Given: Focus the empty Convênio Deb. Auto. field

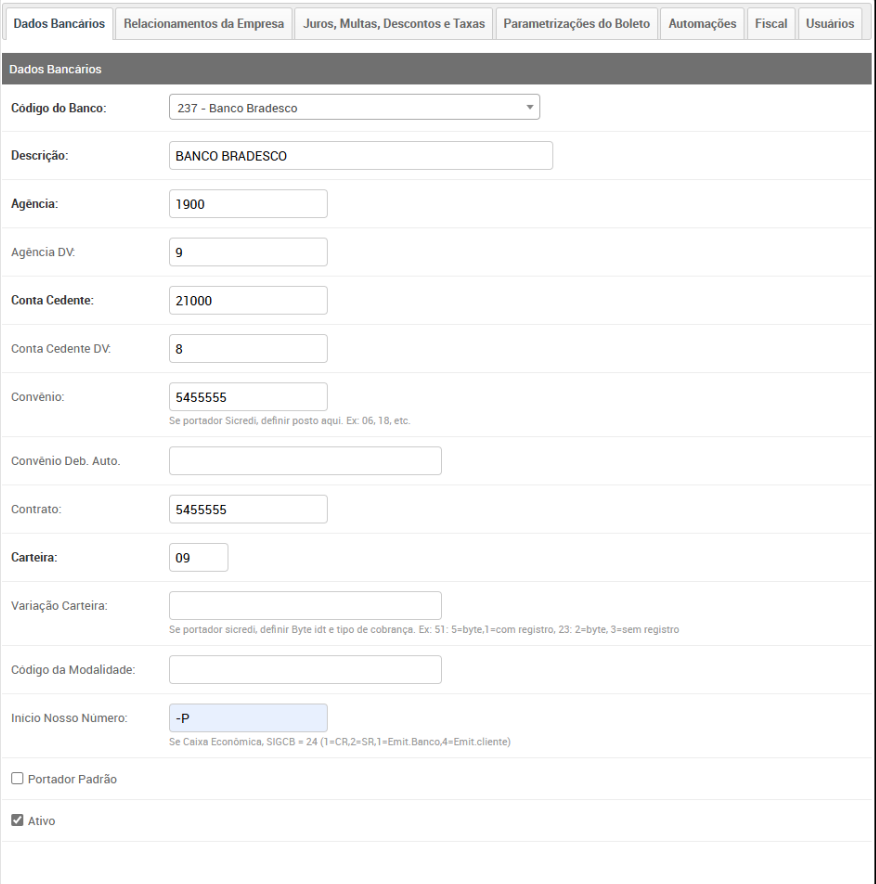Looking at the screenshot, I should tap(305, 461).
